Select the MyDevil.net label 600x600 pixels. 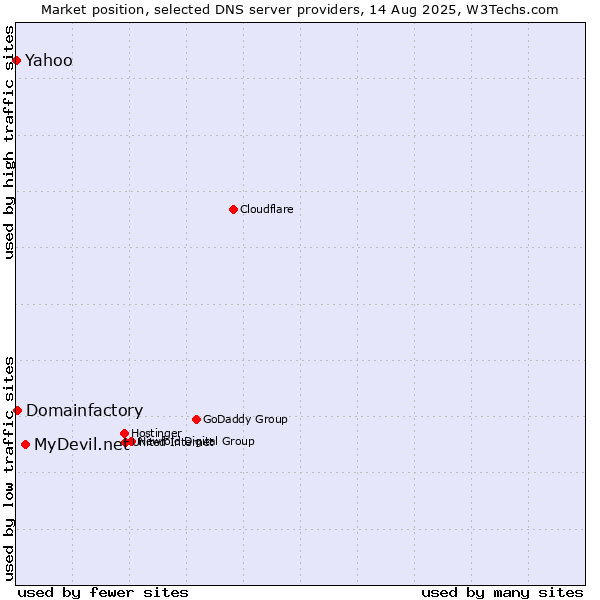click(x=82, y=444)
